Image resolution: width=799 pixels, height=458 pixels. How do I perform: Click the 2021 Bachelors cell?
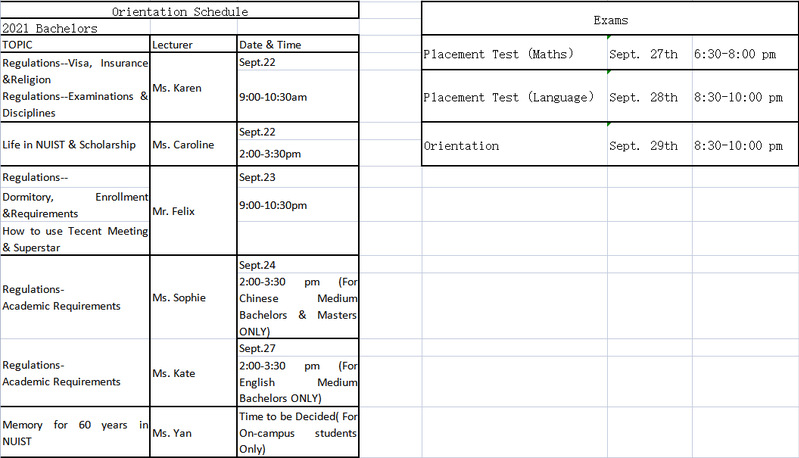75,29
